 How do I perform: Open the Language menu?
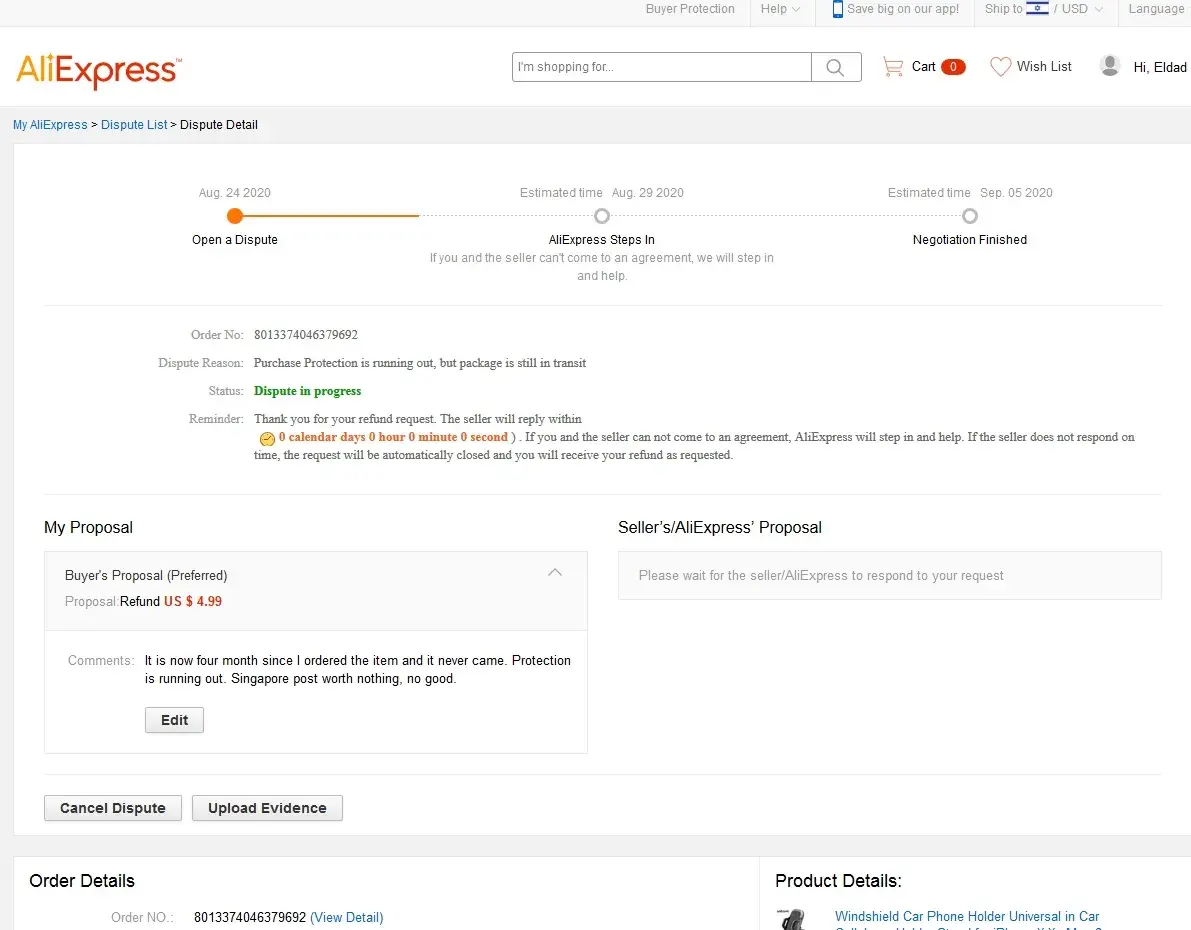(x=1156, y=9)
